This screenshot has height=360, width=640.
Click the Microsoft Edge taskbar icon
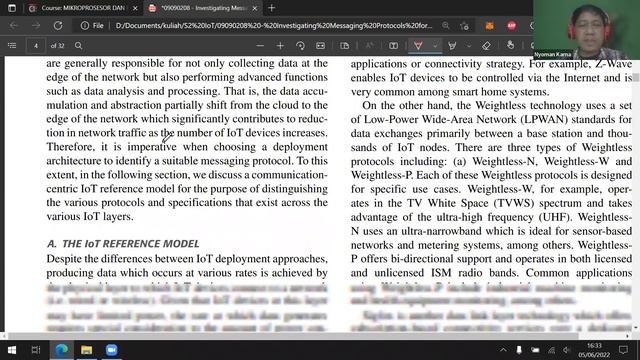62,350
